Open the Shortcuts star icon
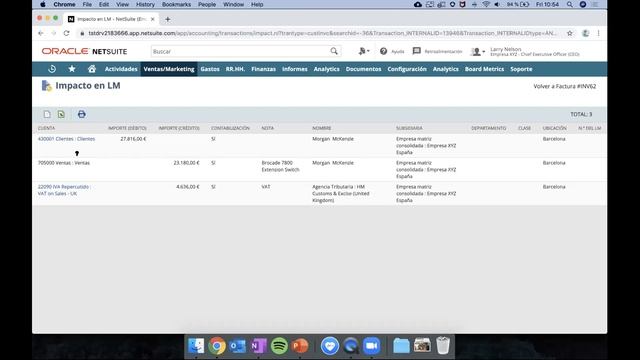 pos(72,69)
